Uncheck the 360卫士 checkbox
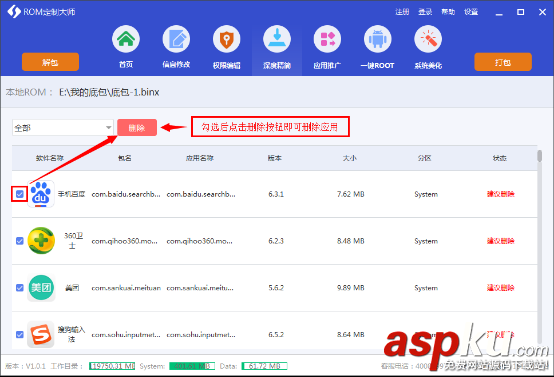 pyautogui.click(x=20, y=241)
